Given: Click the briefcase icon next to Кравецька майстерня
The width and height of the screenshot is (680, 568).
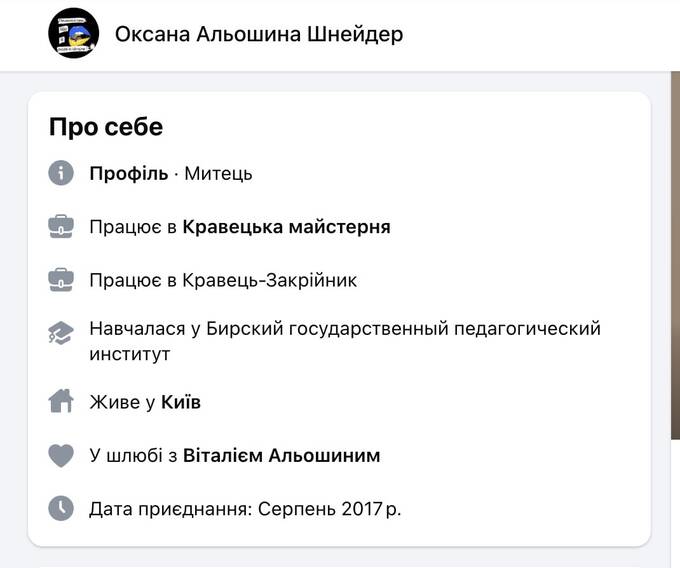Looking at the screenshot, I should 62,227.
